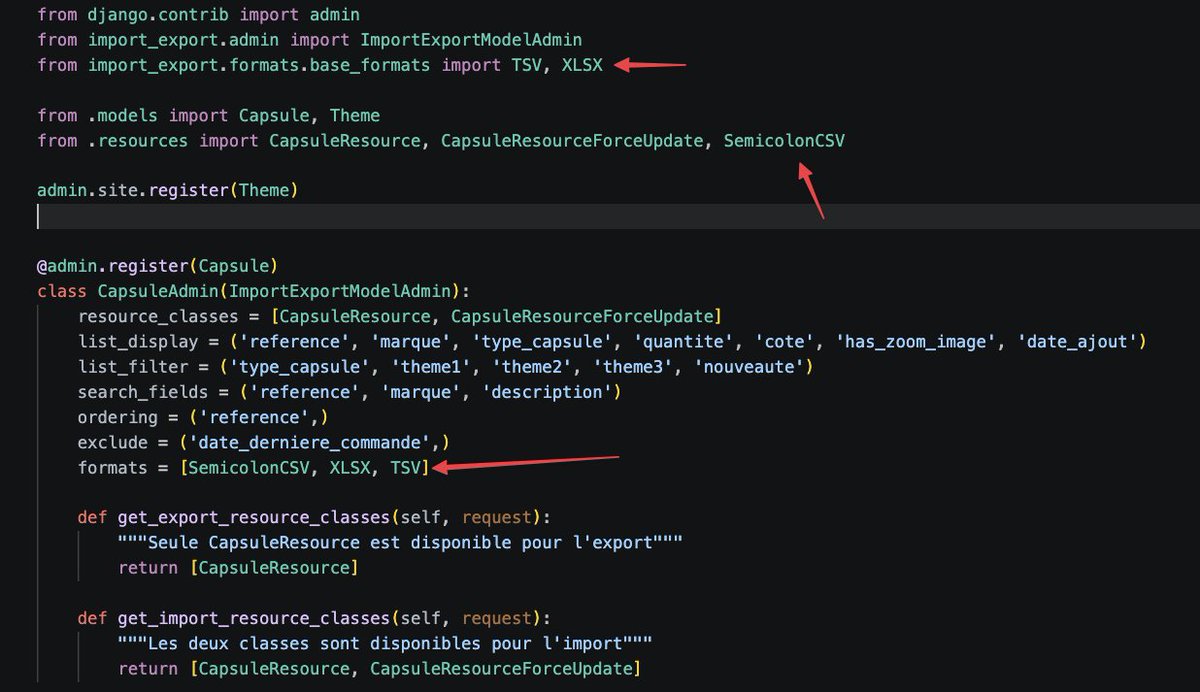The height and width of the screenshot is (692, 1200).
Task: Click 'import_export.formats.base_formats' module path
Action: (x=259, y=65)
